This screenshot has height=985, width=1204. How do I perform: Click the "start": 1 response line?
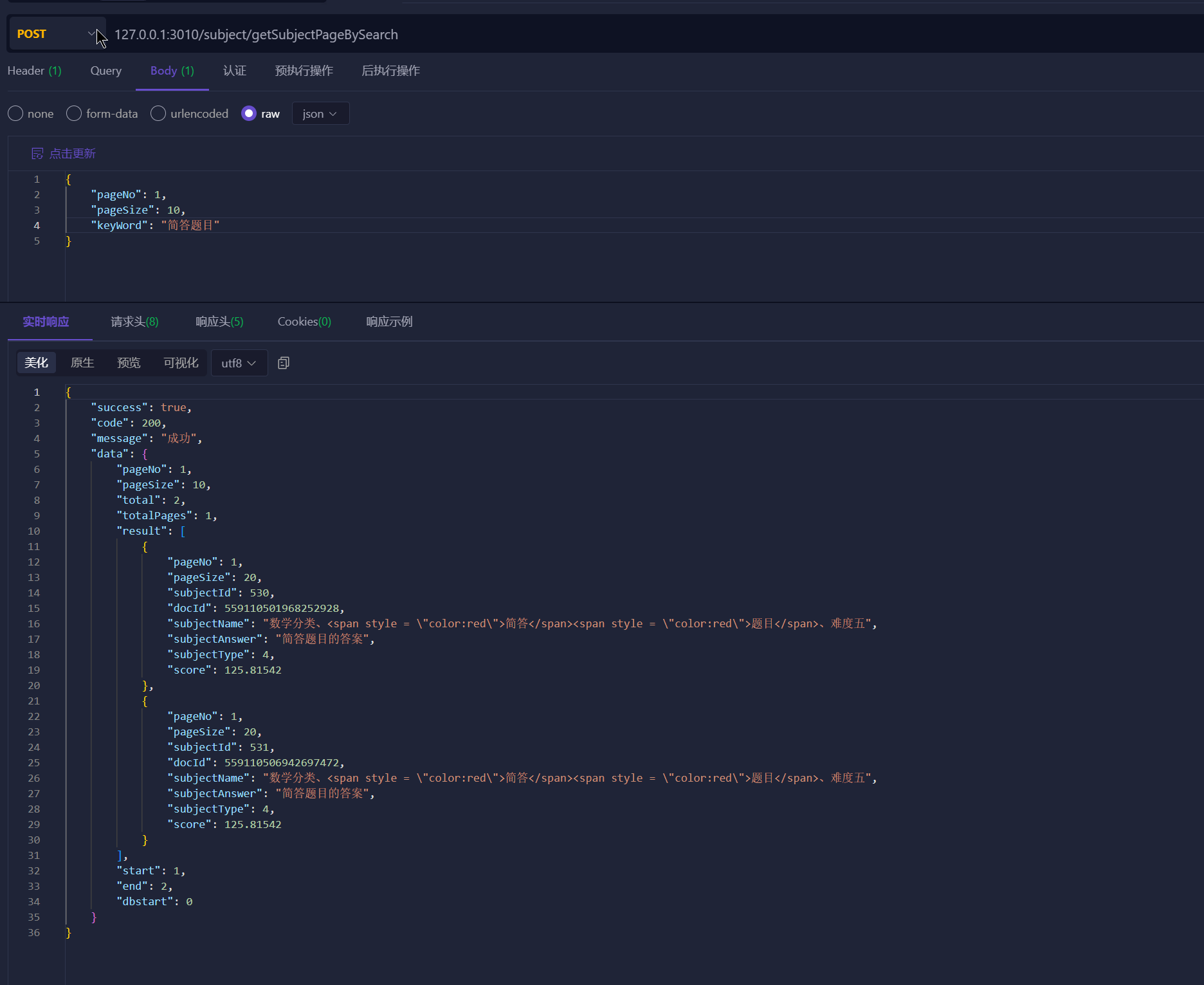[x=151, y=871]
